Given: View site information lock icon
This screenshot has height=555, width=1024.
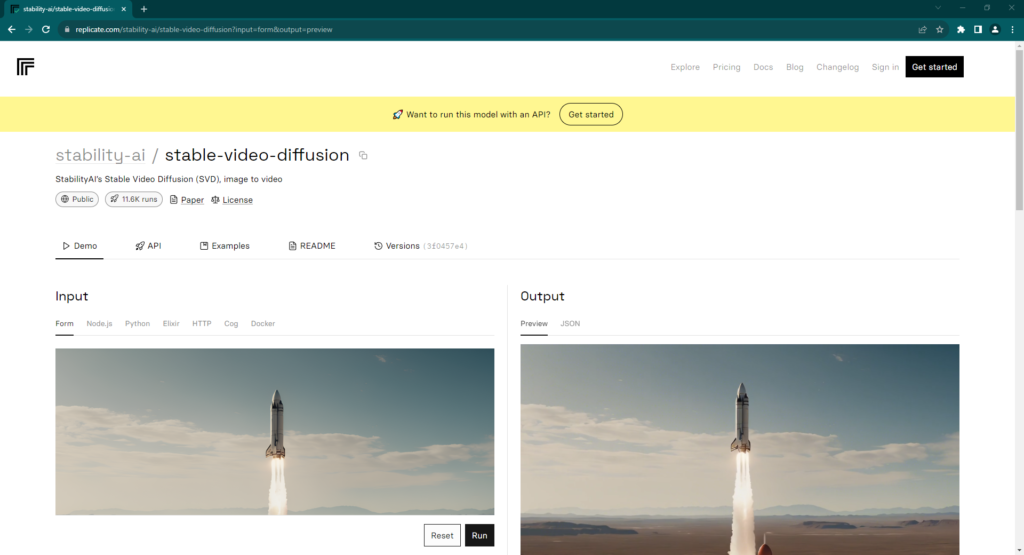Looking at the screenshot, I should [66, 29].
